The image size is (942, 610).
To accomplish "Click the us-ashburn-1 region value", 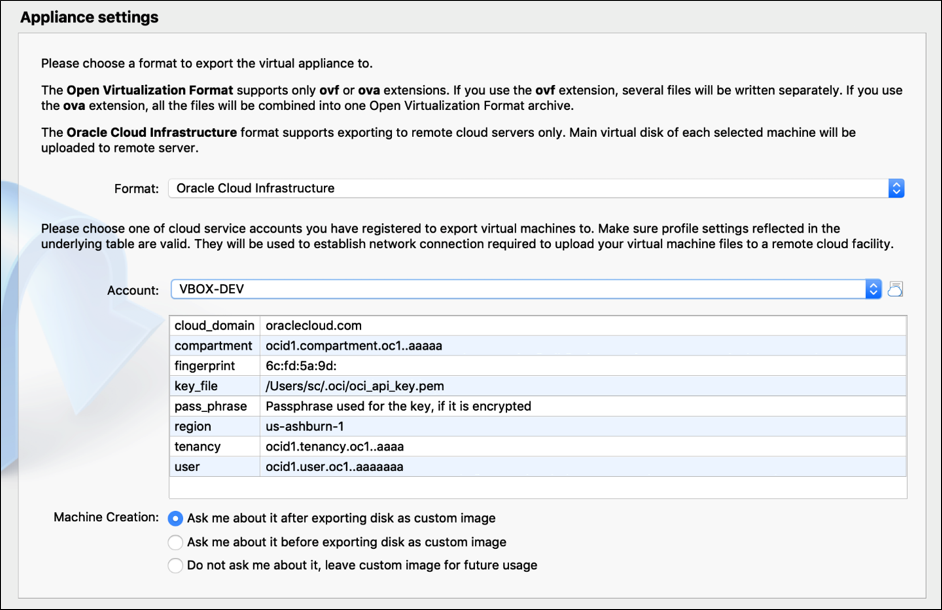I will pyautogui.click(x=583, y=426).
